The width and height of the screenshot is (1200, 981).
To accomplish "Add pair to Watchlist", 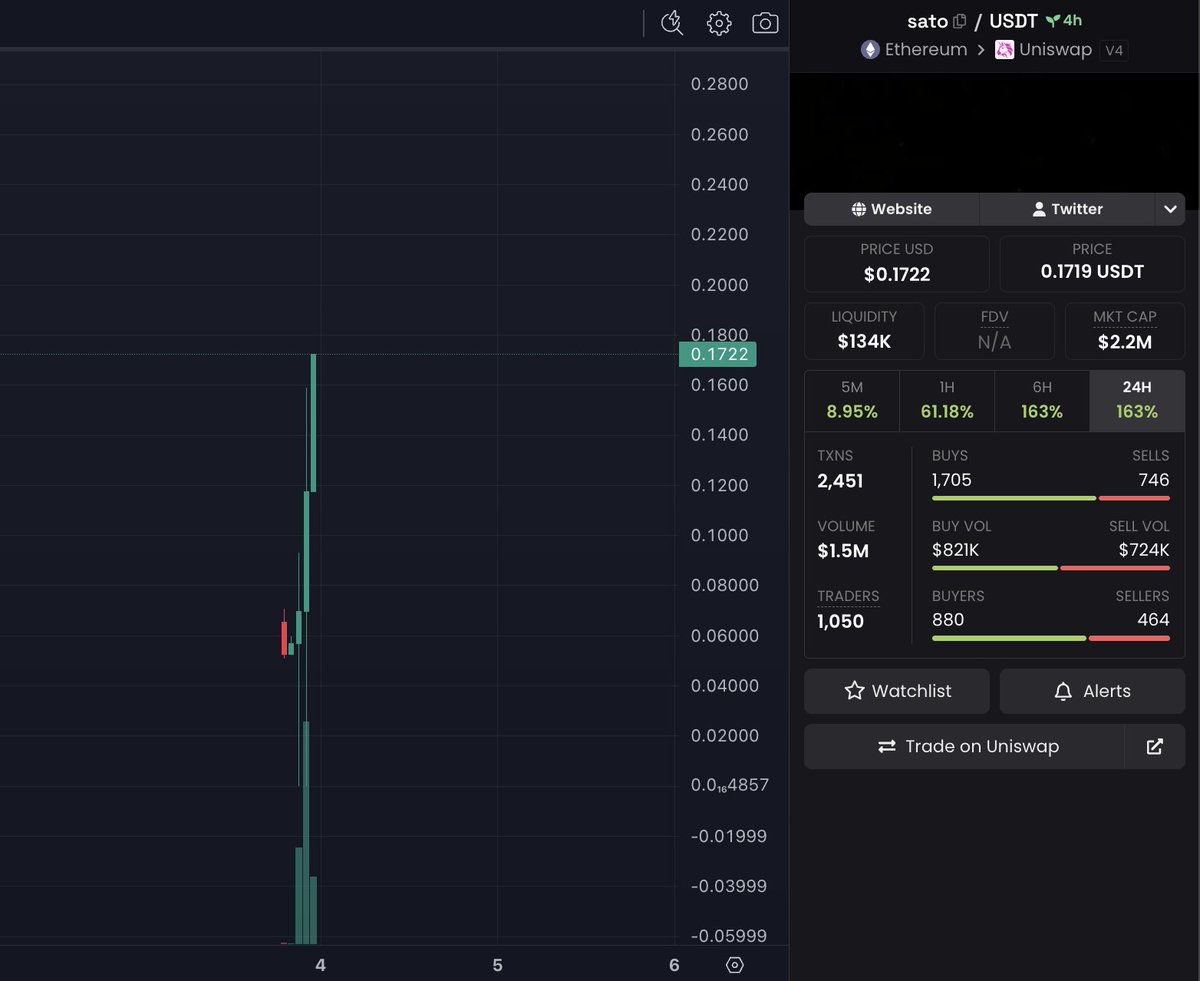I will [897, 691].
